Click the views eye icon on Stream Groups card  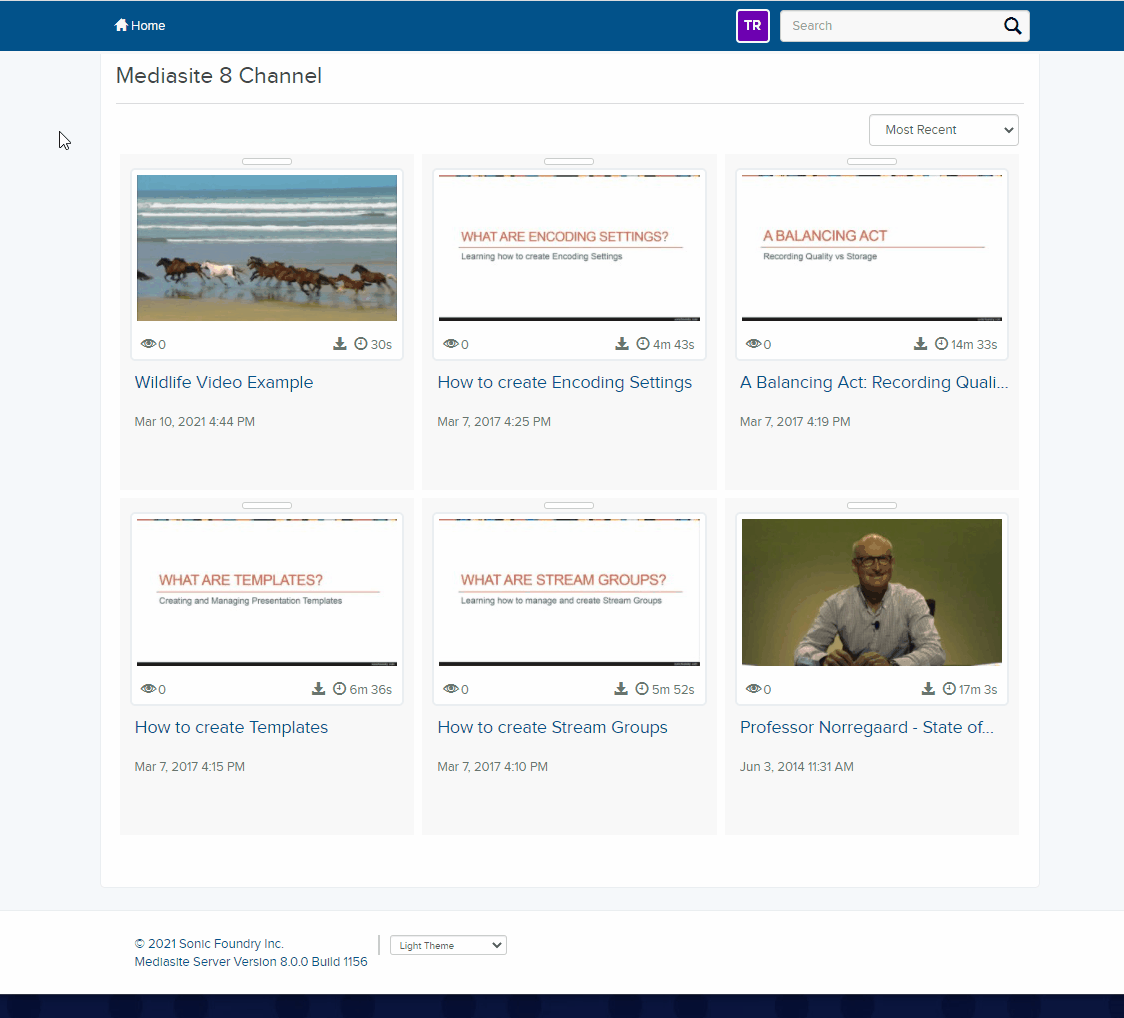tap(451, 688)
